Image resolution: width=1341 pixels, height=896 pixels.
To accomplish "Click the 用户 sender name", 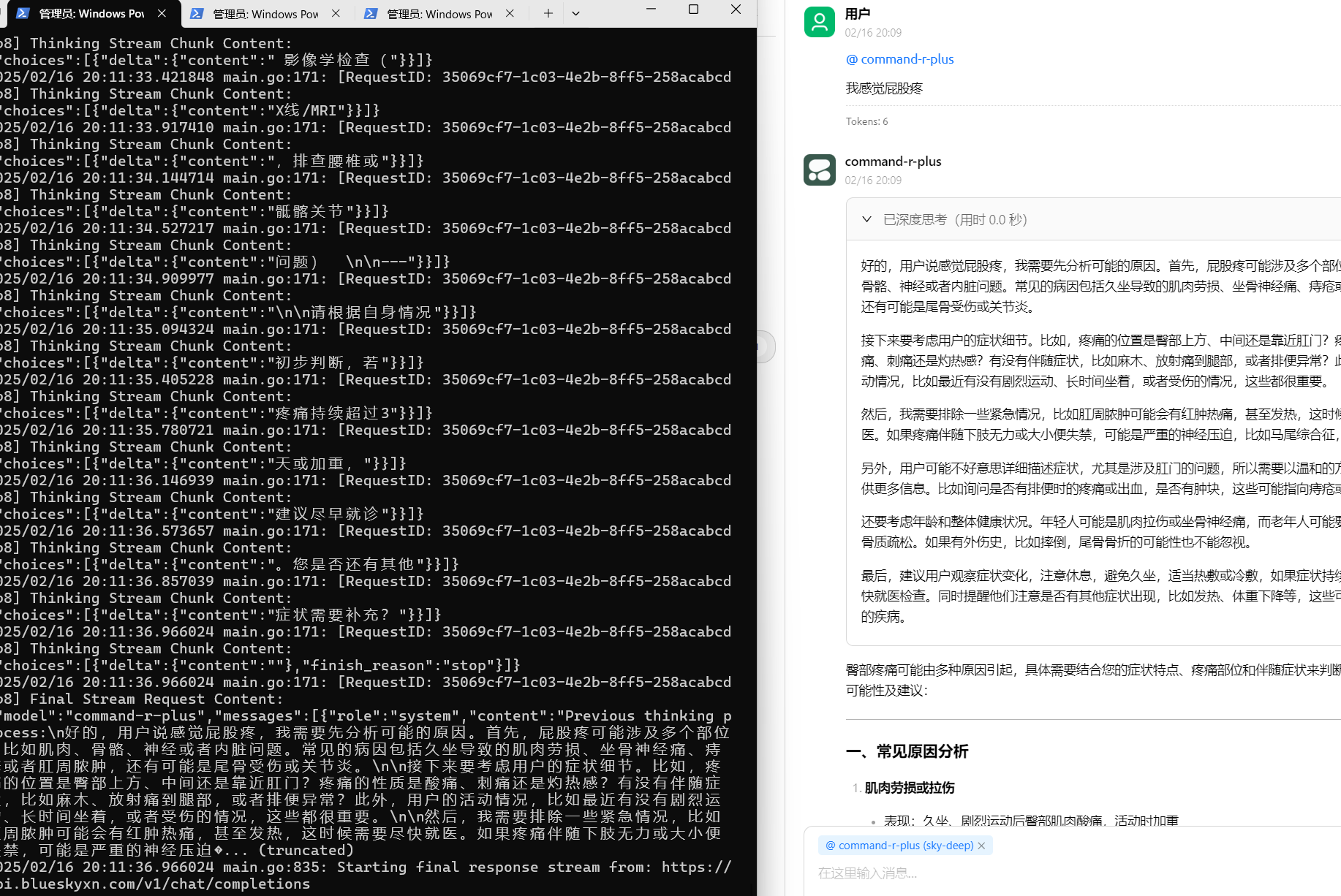I will coord(857,14).
